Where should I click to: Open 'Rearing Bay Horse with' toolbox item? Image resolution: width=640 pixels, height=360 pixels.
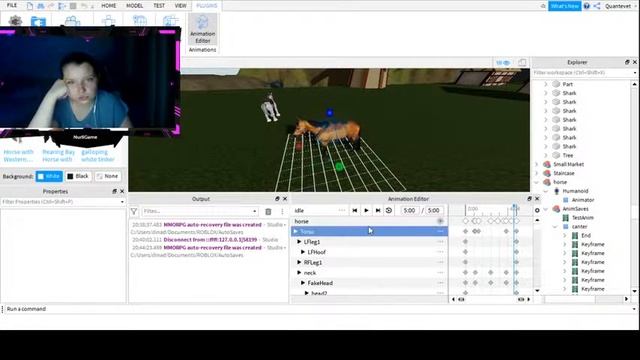(x=59, y=156)
